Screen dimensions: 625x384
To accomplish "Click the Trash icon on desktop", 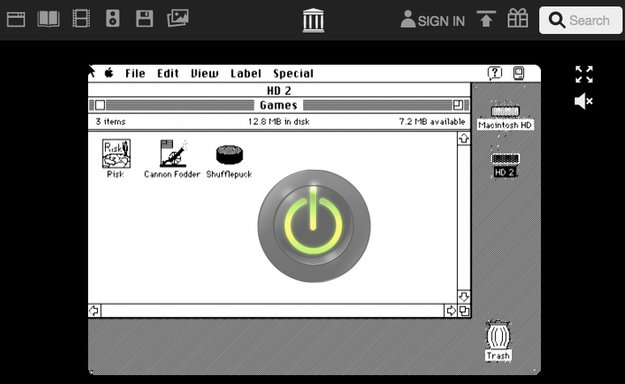I will (498, 335).
